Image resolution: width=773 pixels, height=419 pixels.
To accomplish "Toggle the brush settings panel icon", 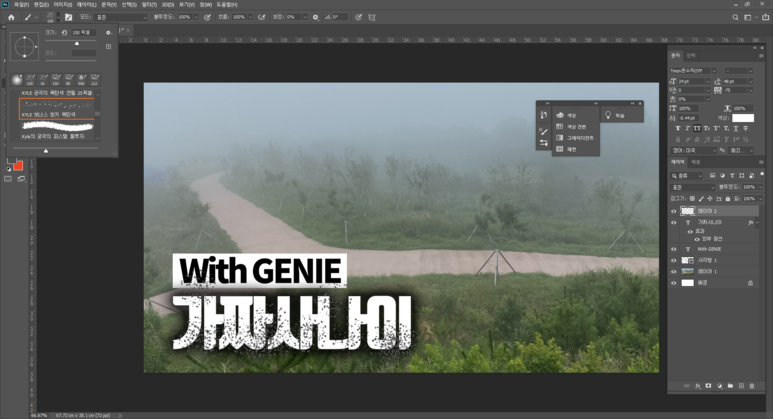I will point(69,17).
